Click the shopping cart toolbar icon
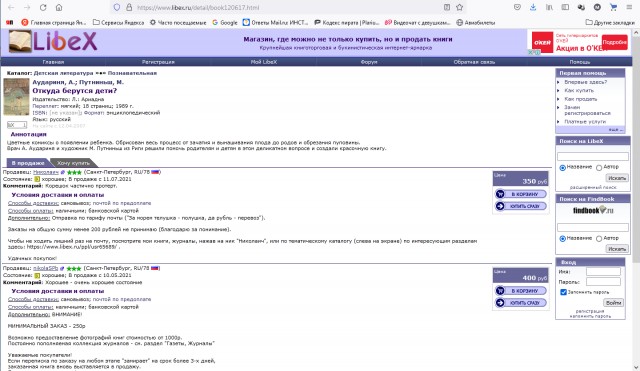This screenshot has height=371, width=640. coord(613,7)
